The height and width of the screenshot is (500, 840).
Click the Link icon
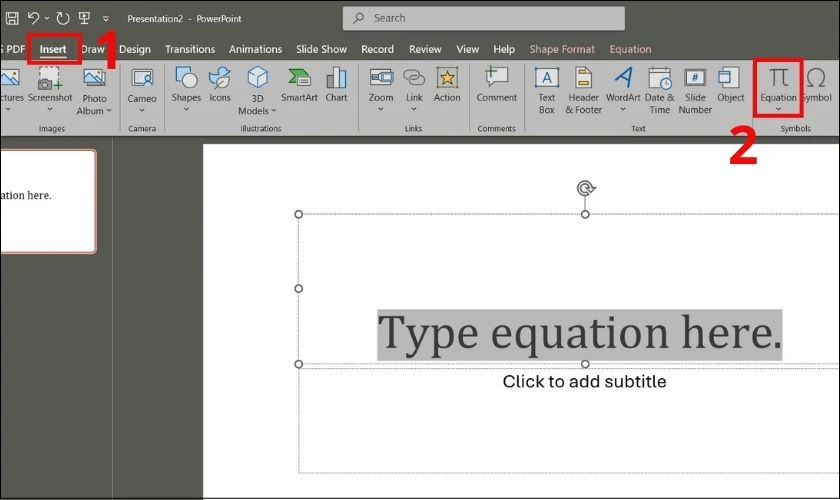point(414,78)
